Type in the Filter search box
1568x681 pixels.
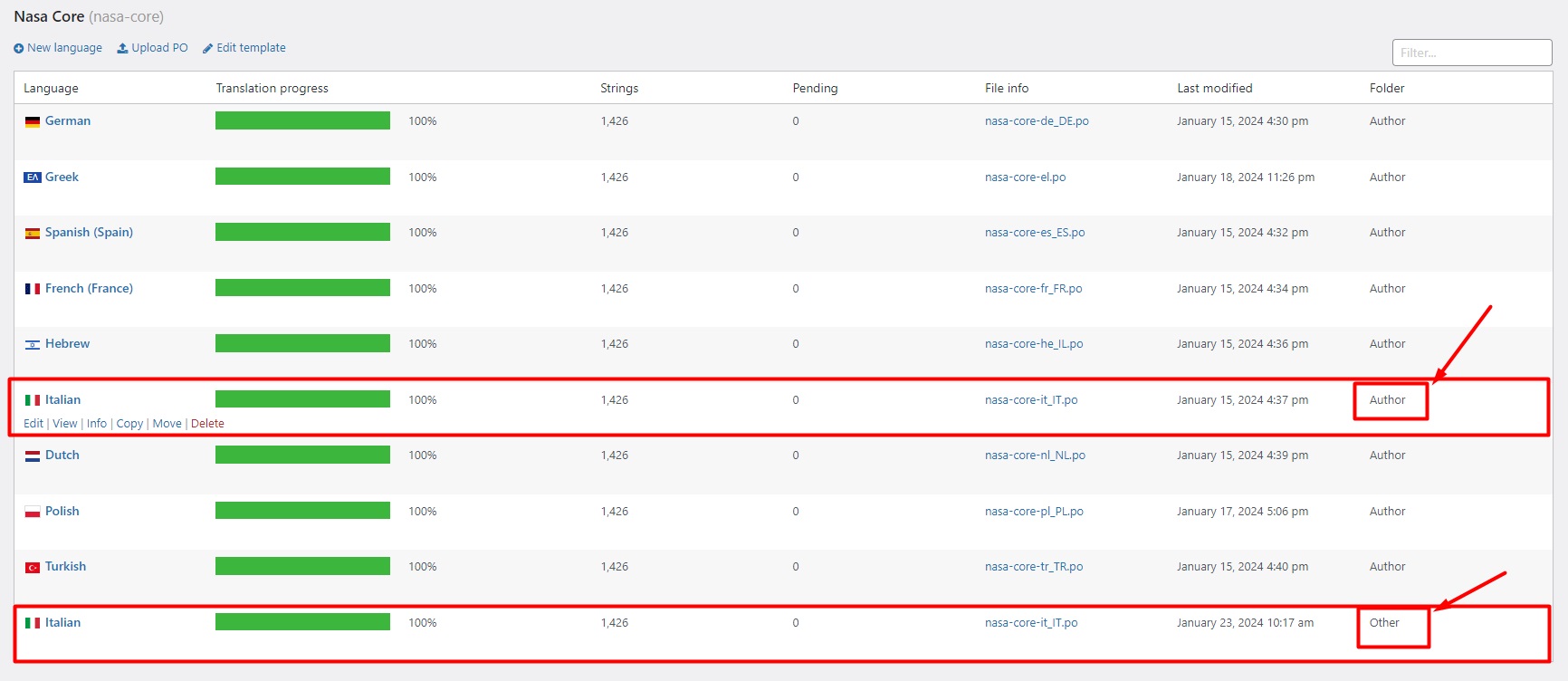pyautogui.click(x=1471, y=53)
